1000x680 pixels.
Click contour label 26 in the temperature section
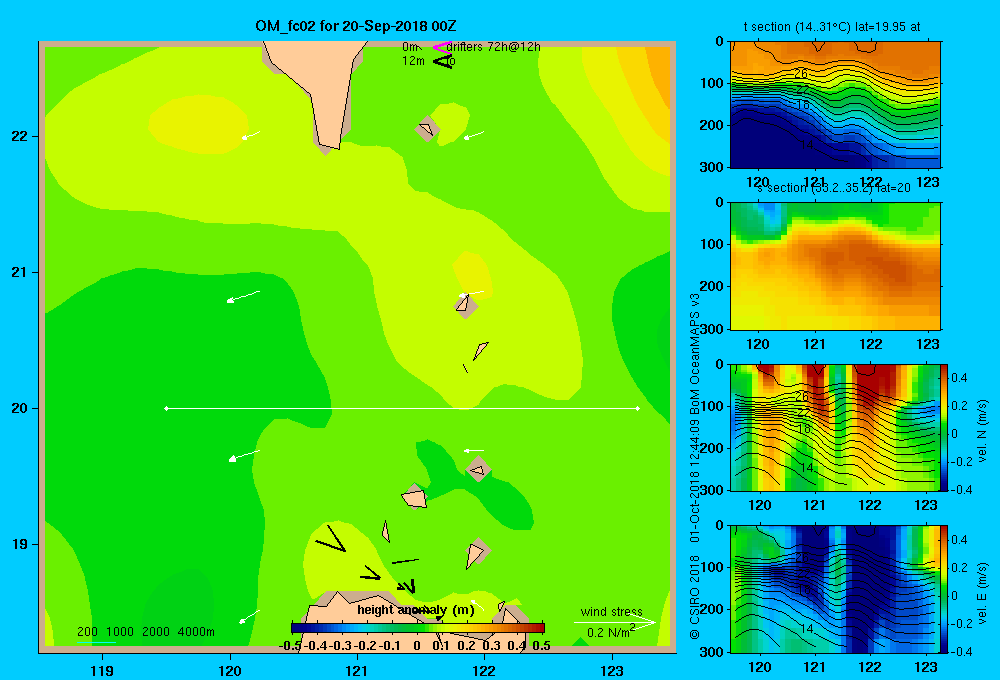coord(801,73)
